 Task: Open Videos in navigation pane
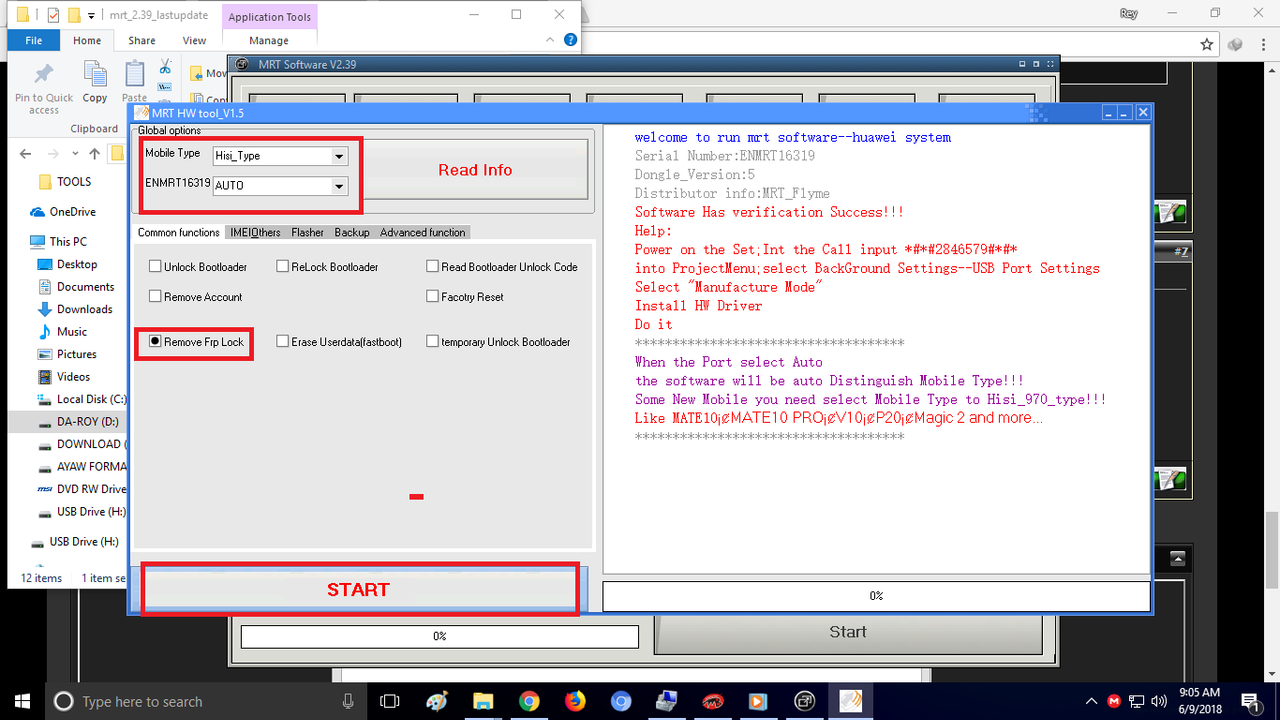click(74, 377)
